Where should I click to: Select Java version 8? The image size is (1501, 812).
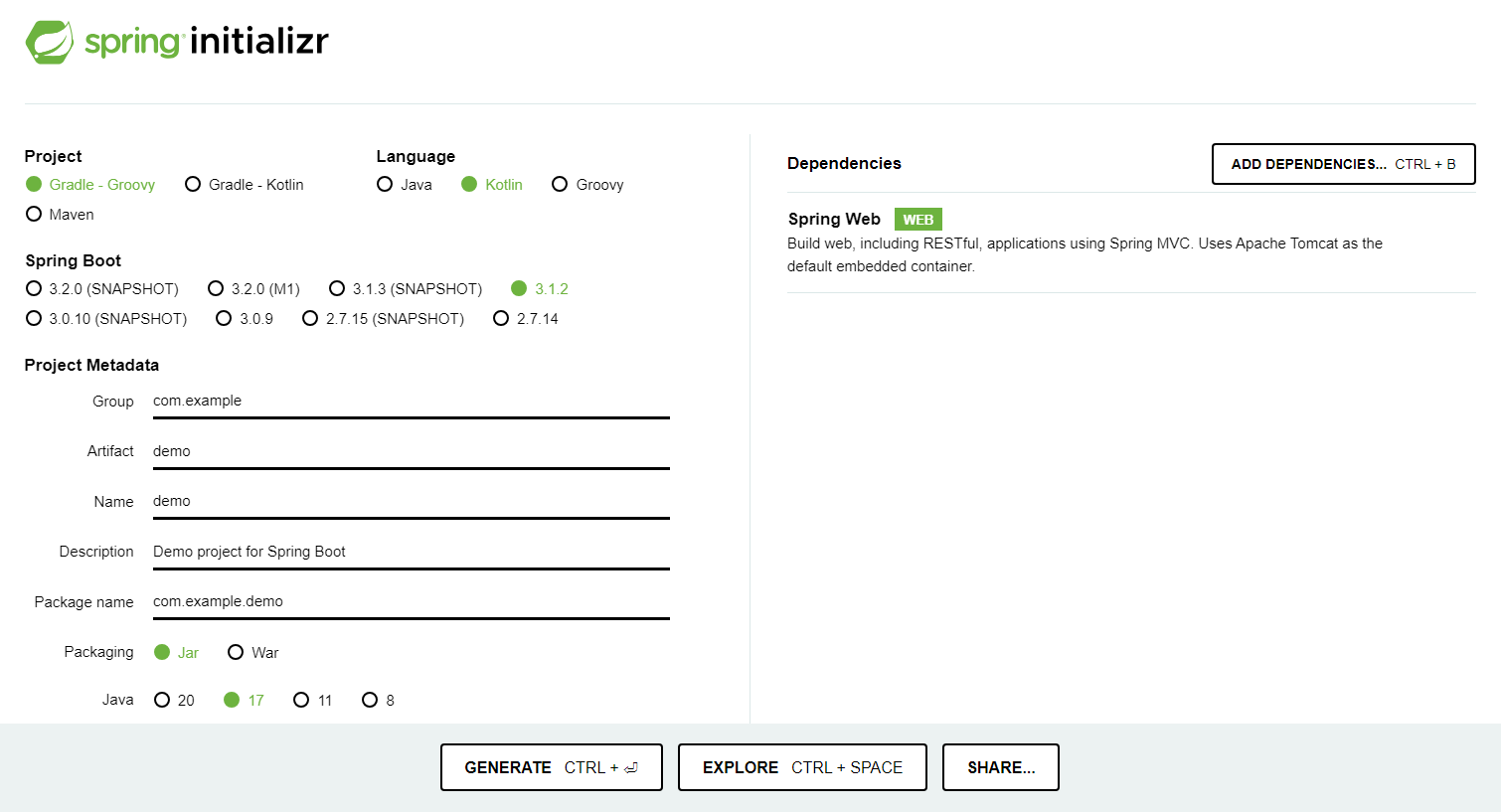pos(379,701)
